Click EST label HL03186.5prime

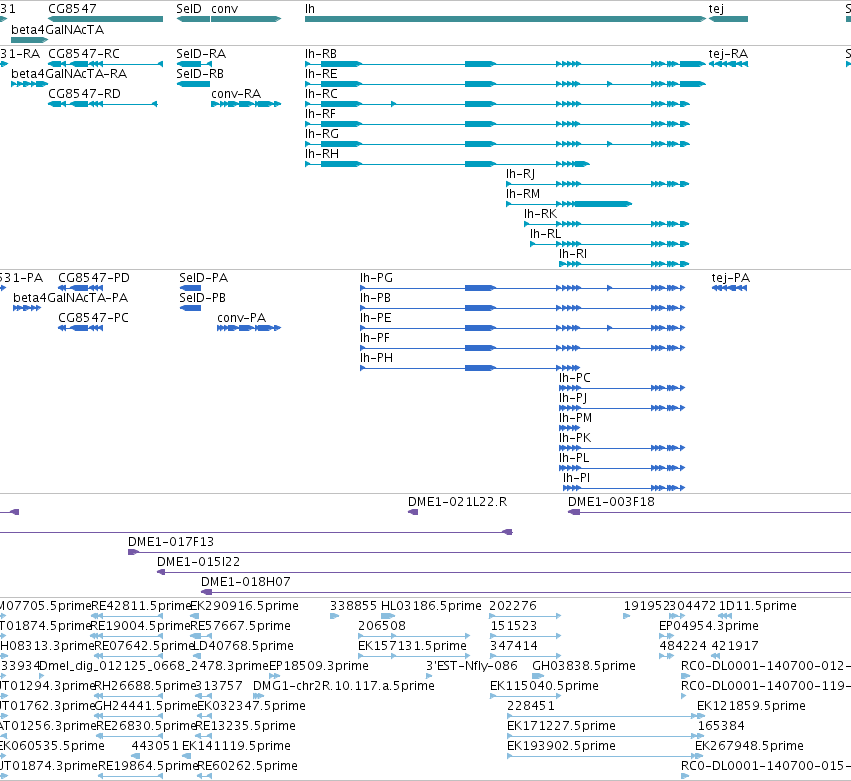click(431, 606)
